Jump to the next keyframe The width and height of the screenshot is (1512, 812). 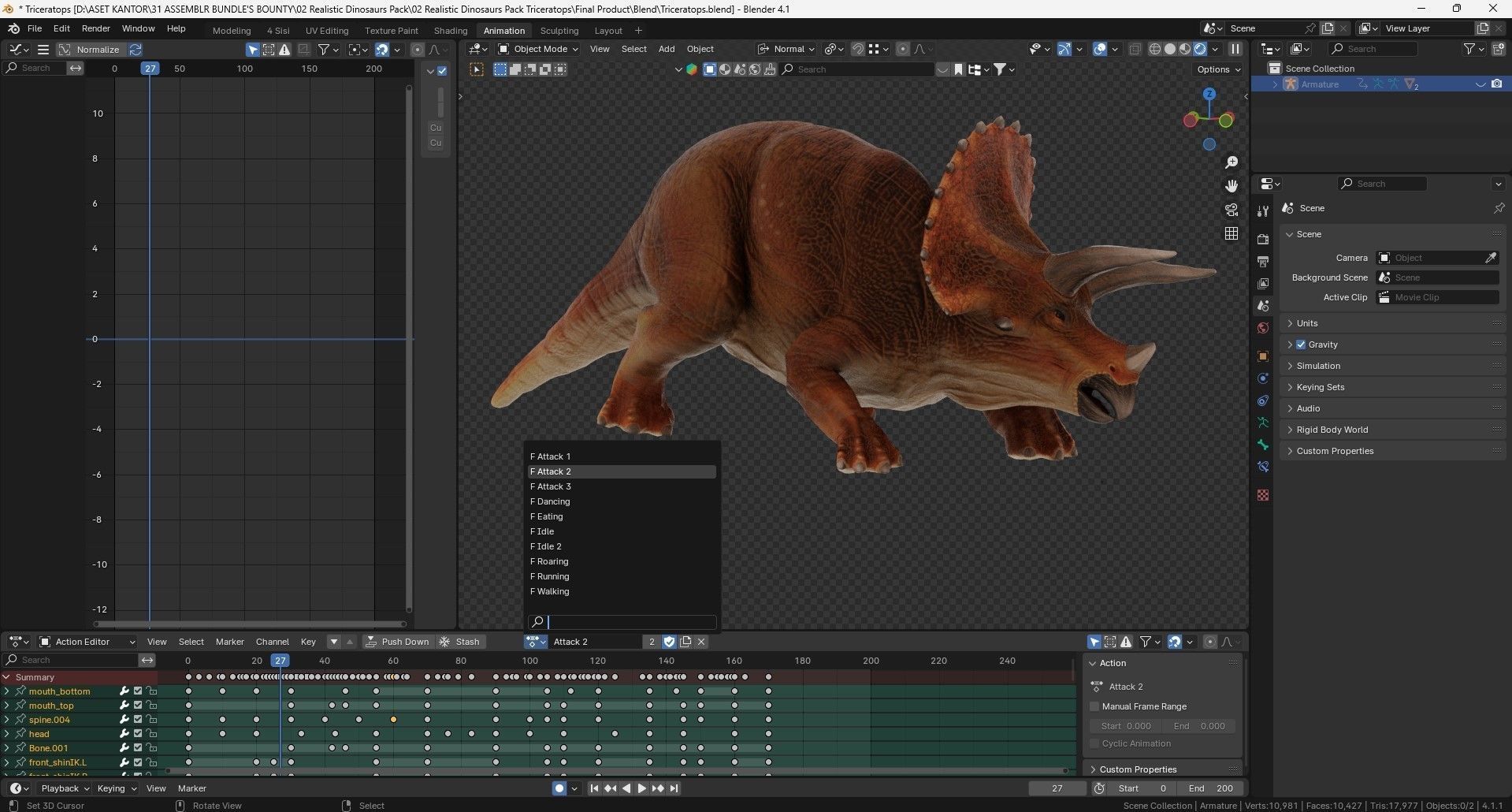[x=658, y=788]
